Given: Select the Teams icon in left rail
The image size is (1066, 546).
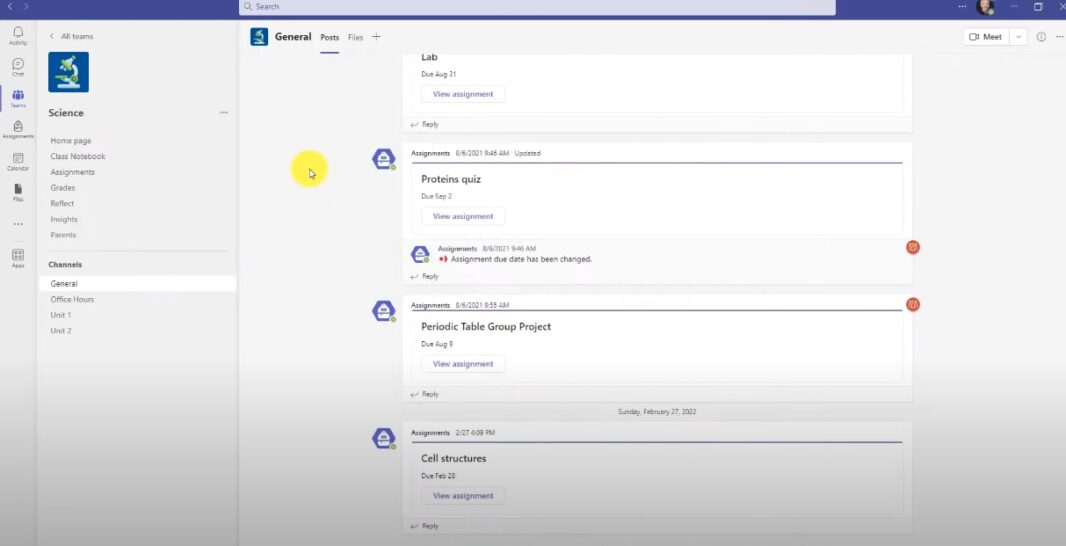Looking at the screenshot, I should coord(18,97).
